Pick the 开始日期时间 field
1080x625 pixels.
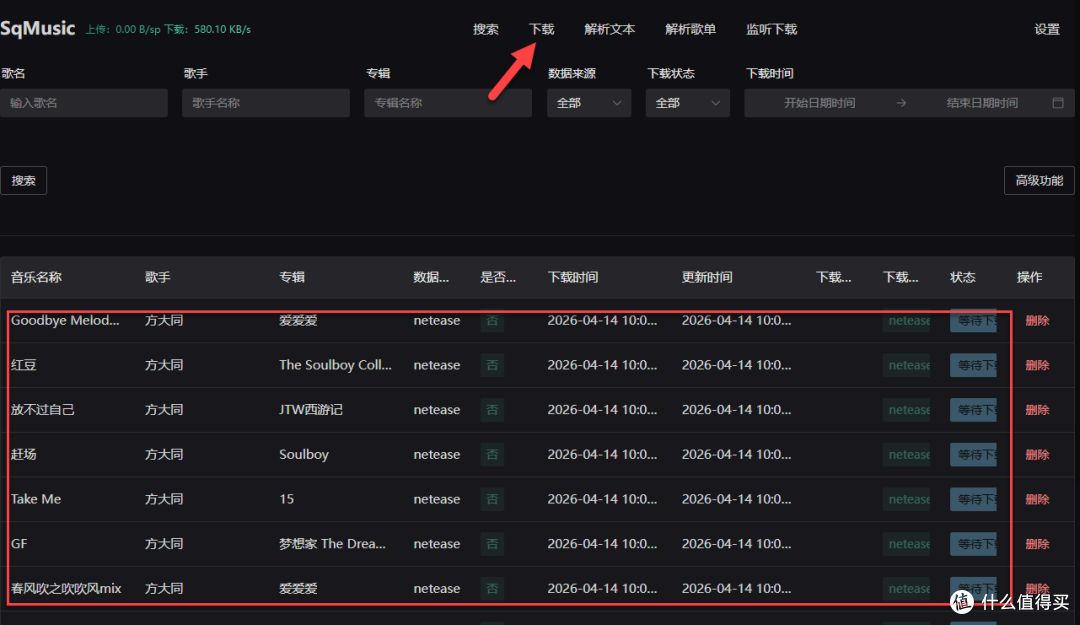tap(819, 103)
